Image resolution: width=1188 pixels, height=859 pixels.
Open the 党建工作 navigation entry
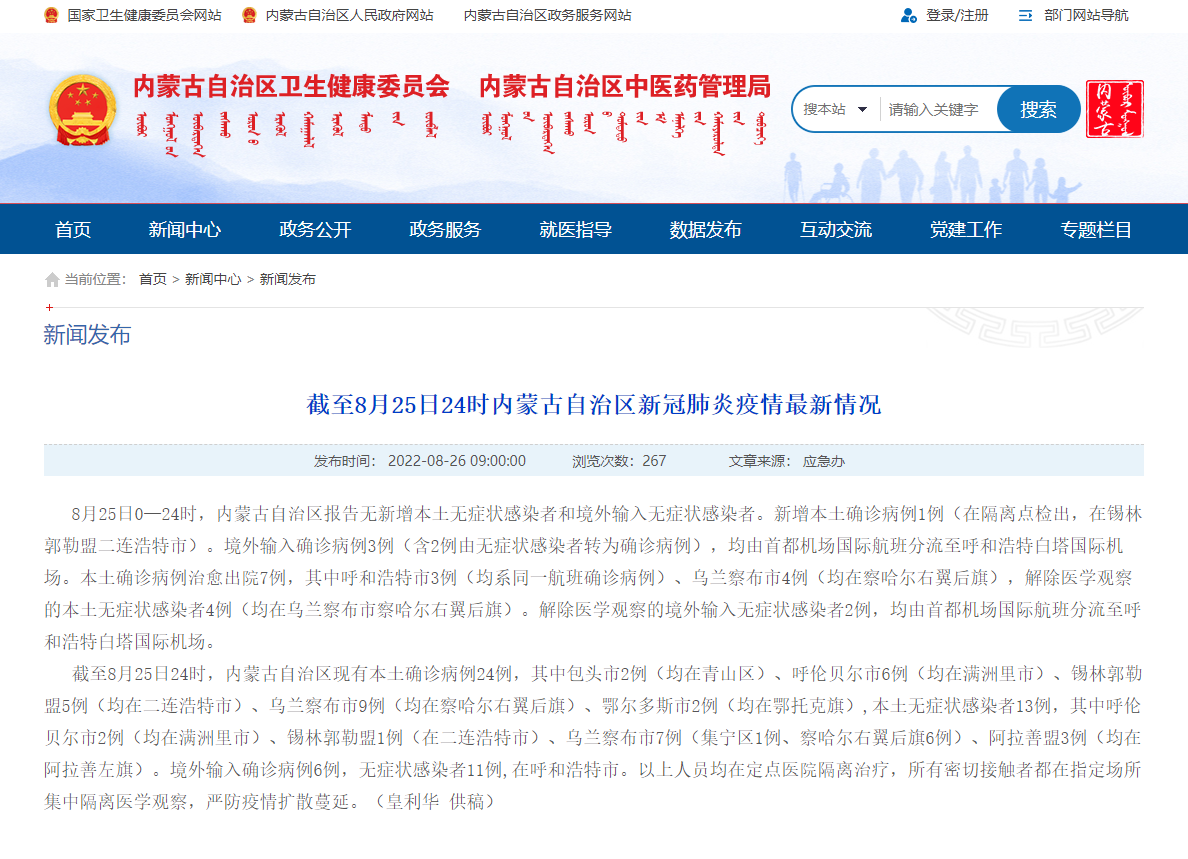coord(964,228)
